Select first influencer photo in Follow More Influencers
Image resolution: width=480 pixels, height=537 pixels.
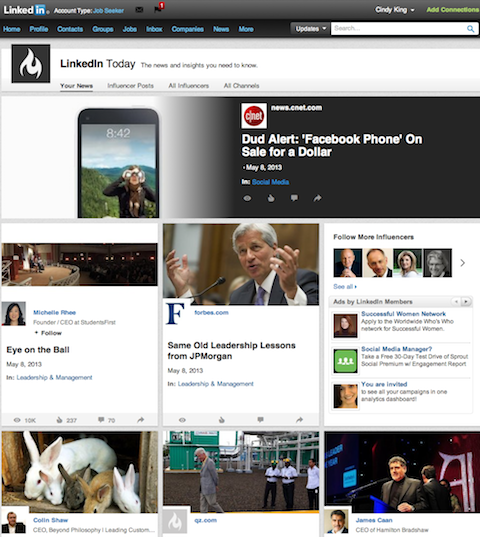point(348,263)
